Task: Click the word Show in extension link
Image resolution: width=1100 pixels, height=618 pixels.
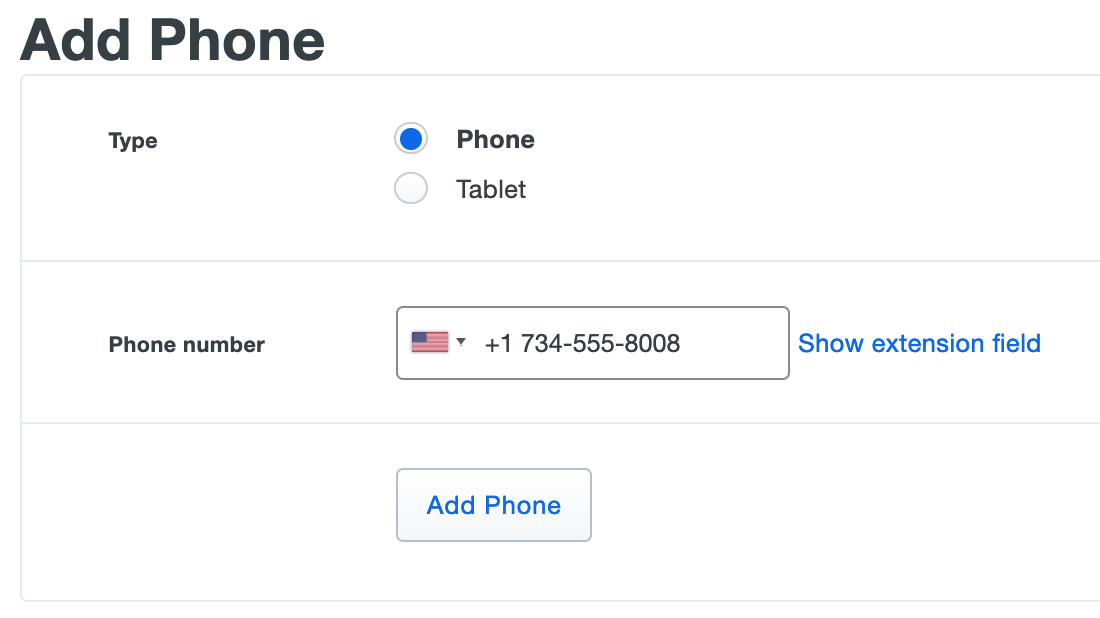Action: [x=831, y=344]
